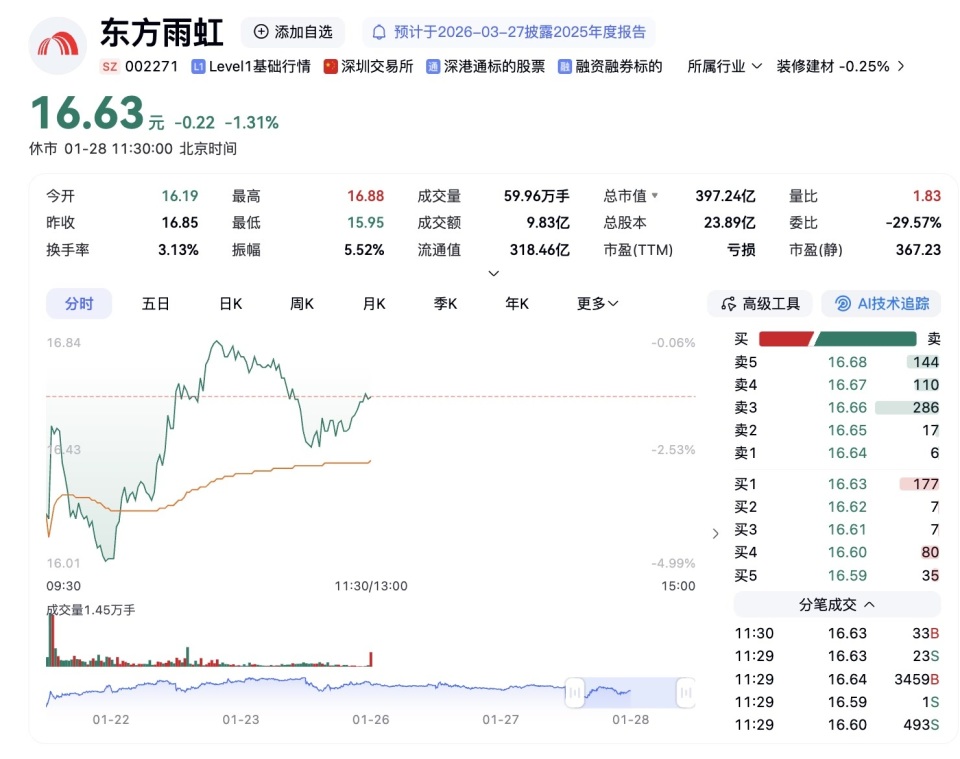Open the 所属行业 industry dropdown

click(724, 67)
